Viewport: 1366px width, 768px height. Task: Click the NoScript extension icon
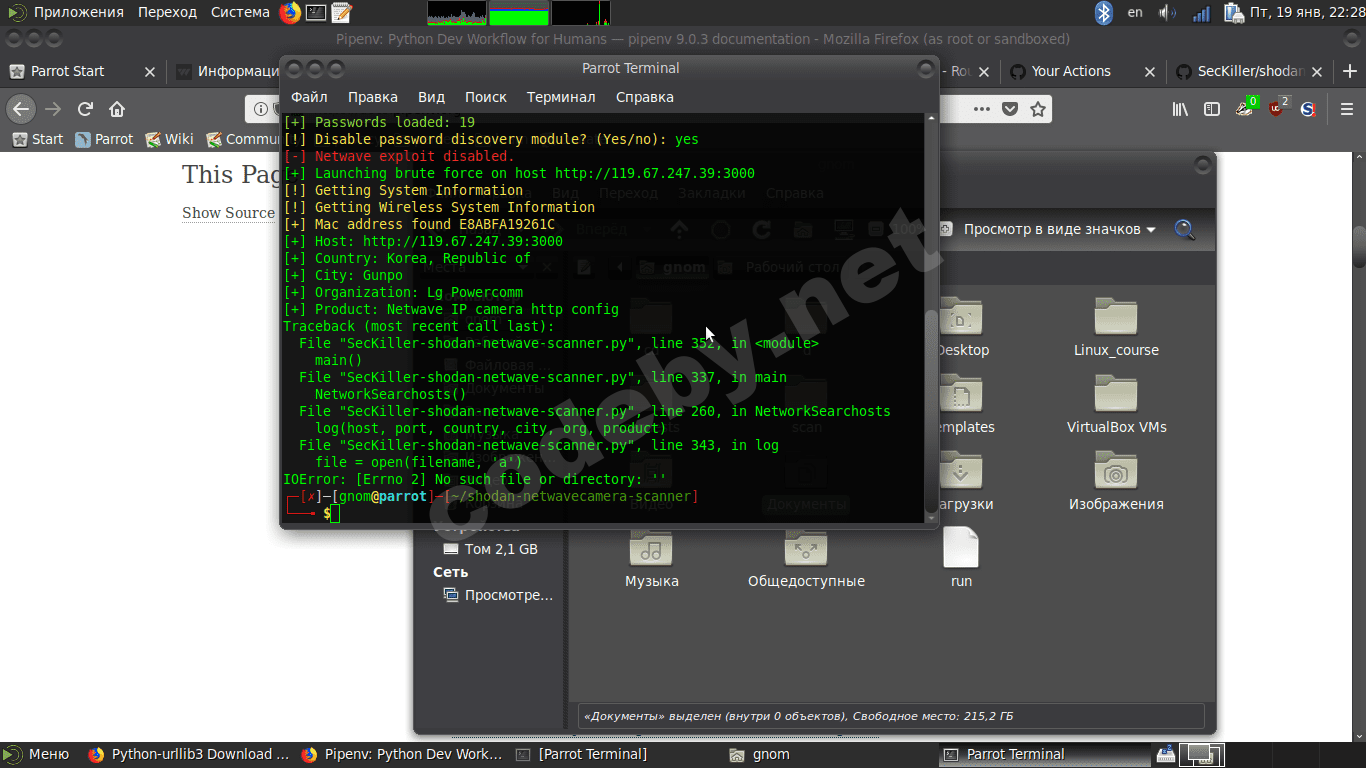[x=1308, y=108]
